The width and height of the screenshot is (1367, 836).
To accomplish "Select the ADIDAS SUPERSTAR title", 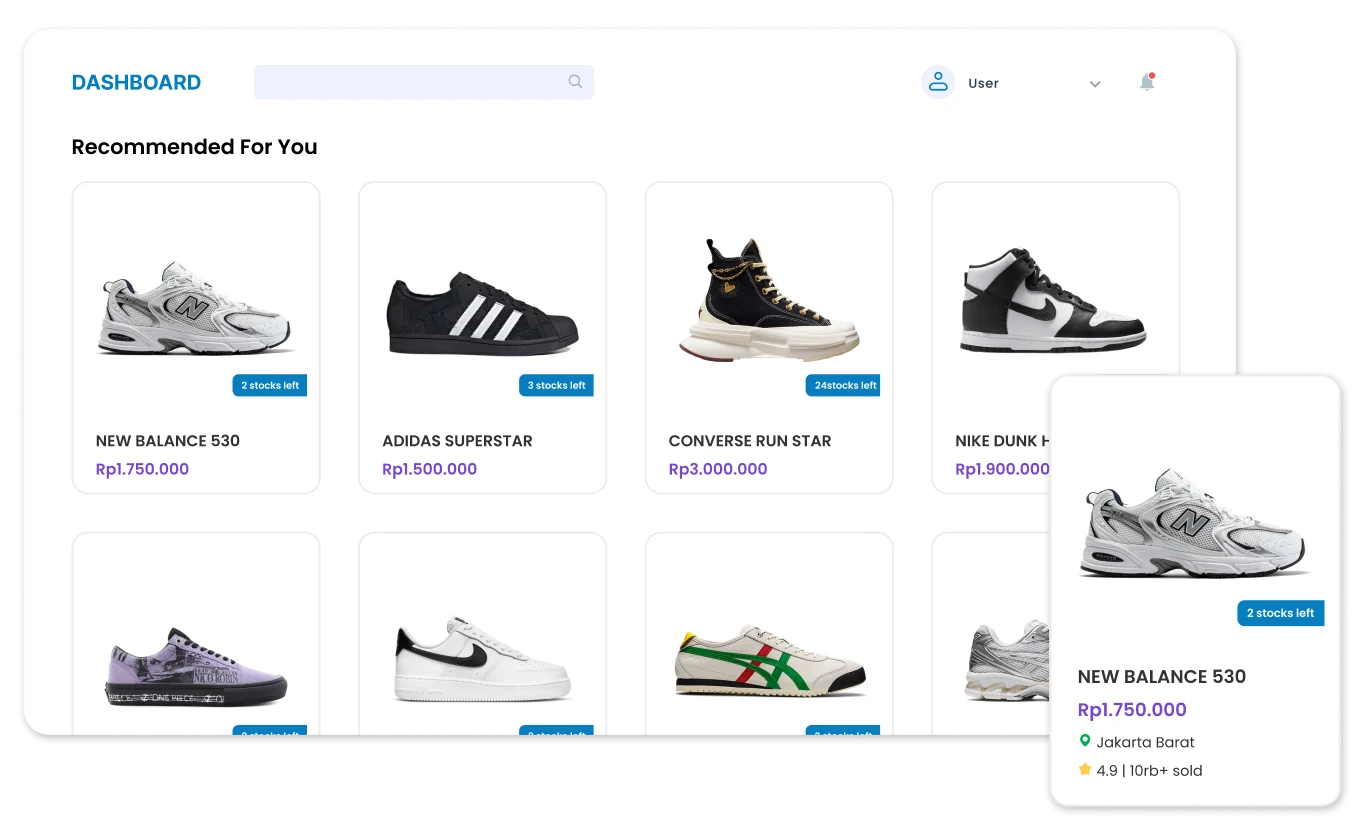I will coord(457,441).
